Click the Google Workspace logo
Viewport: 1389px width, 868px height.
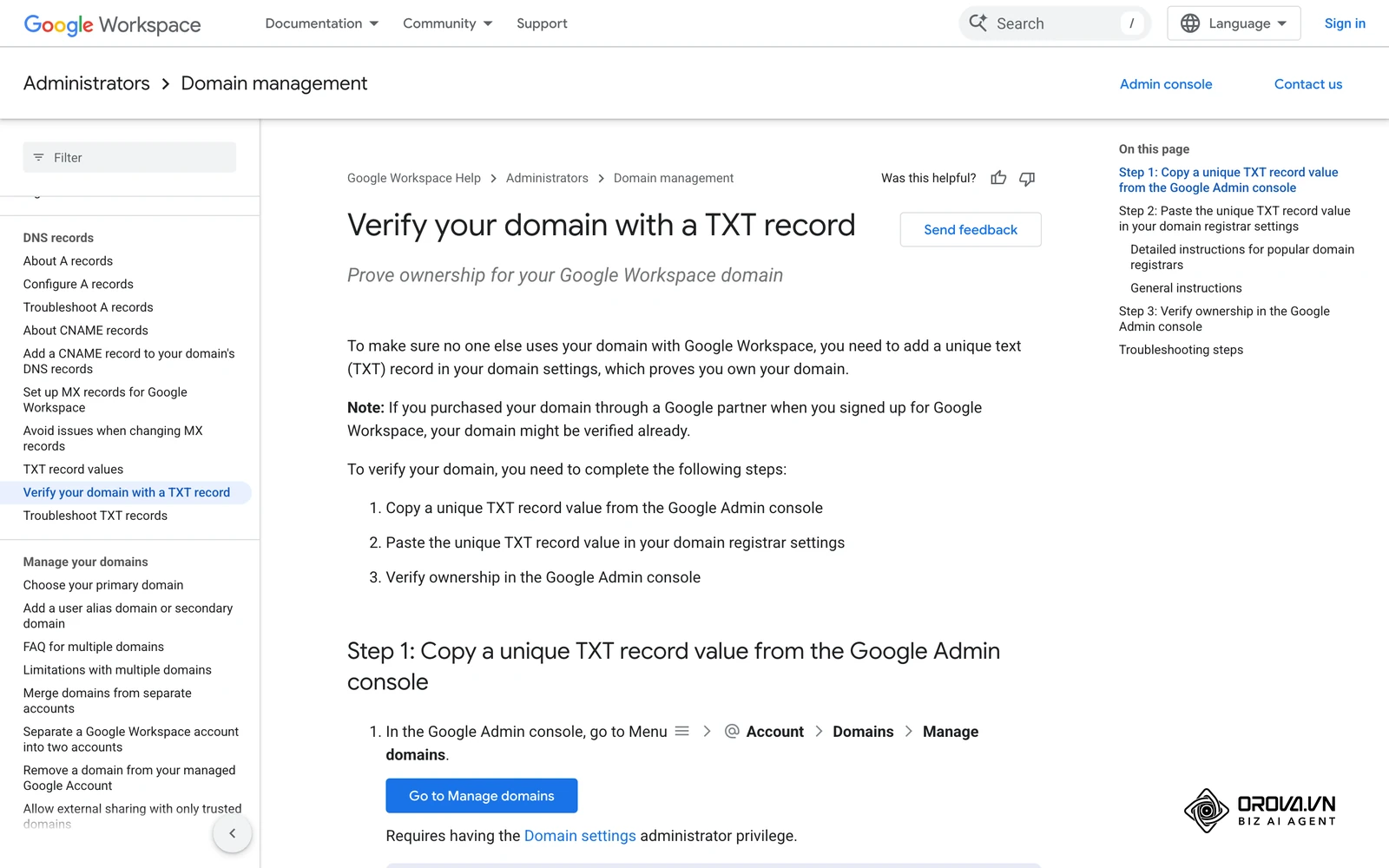(112, 24)
